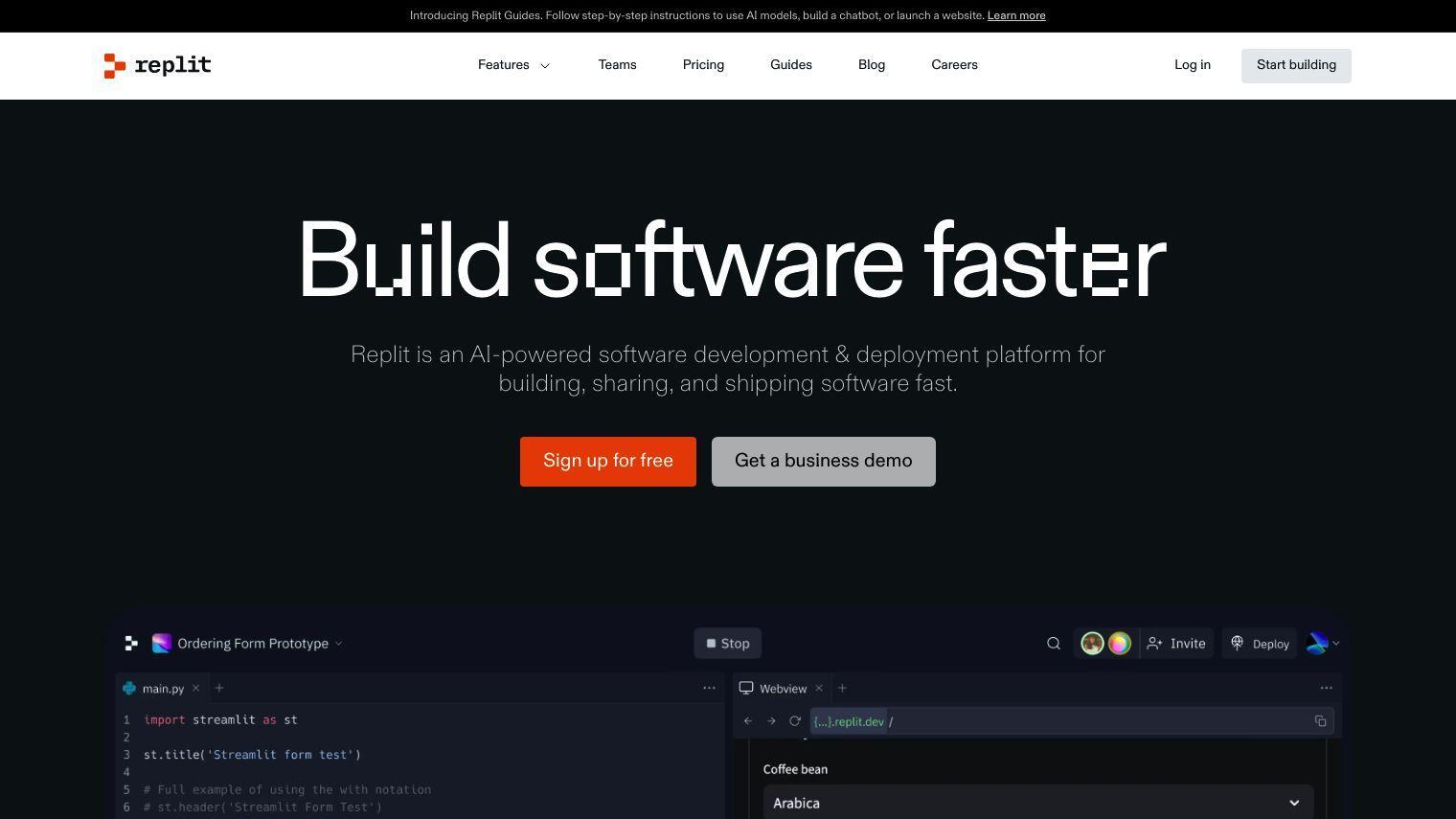Close the main.py tab
The height and width of the screenshot is (819, 1456).
(x=196, y=688)
